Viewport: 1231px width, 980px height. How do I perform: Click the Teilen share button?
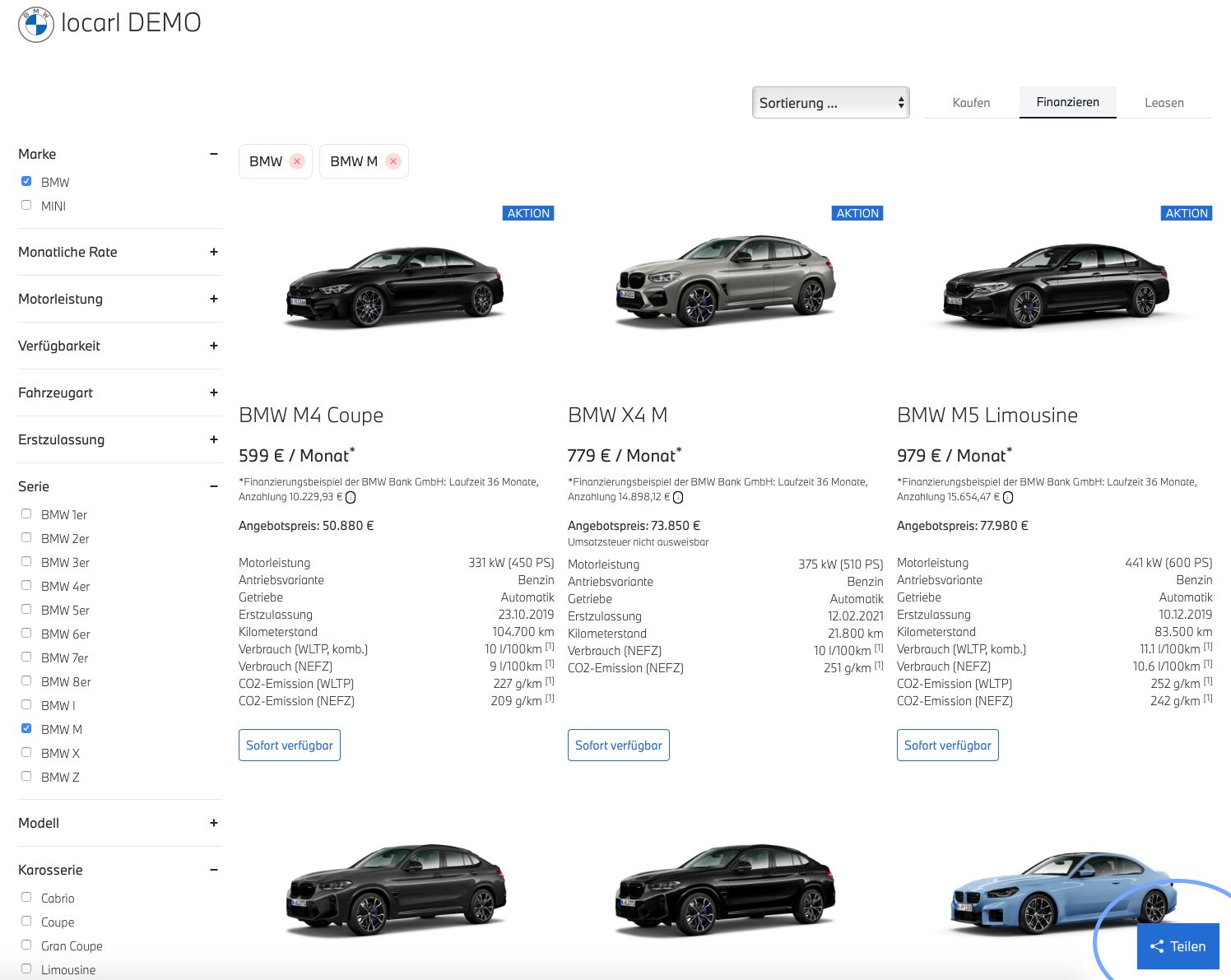coord(1178,946)
